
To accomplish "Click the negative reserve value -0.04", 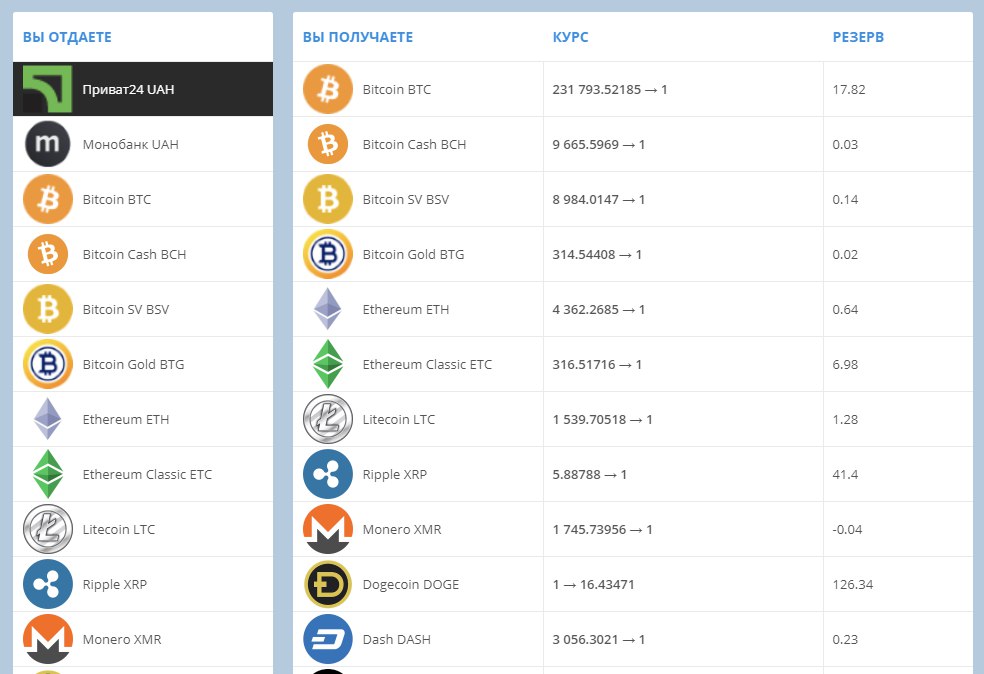I will point(847,529).
